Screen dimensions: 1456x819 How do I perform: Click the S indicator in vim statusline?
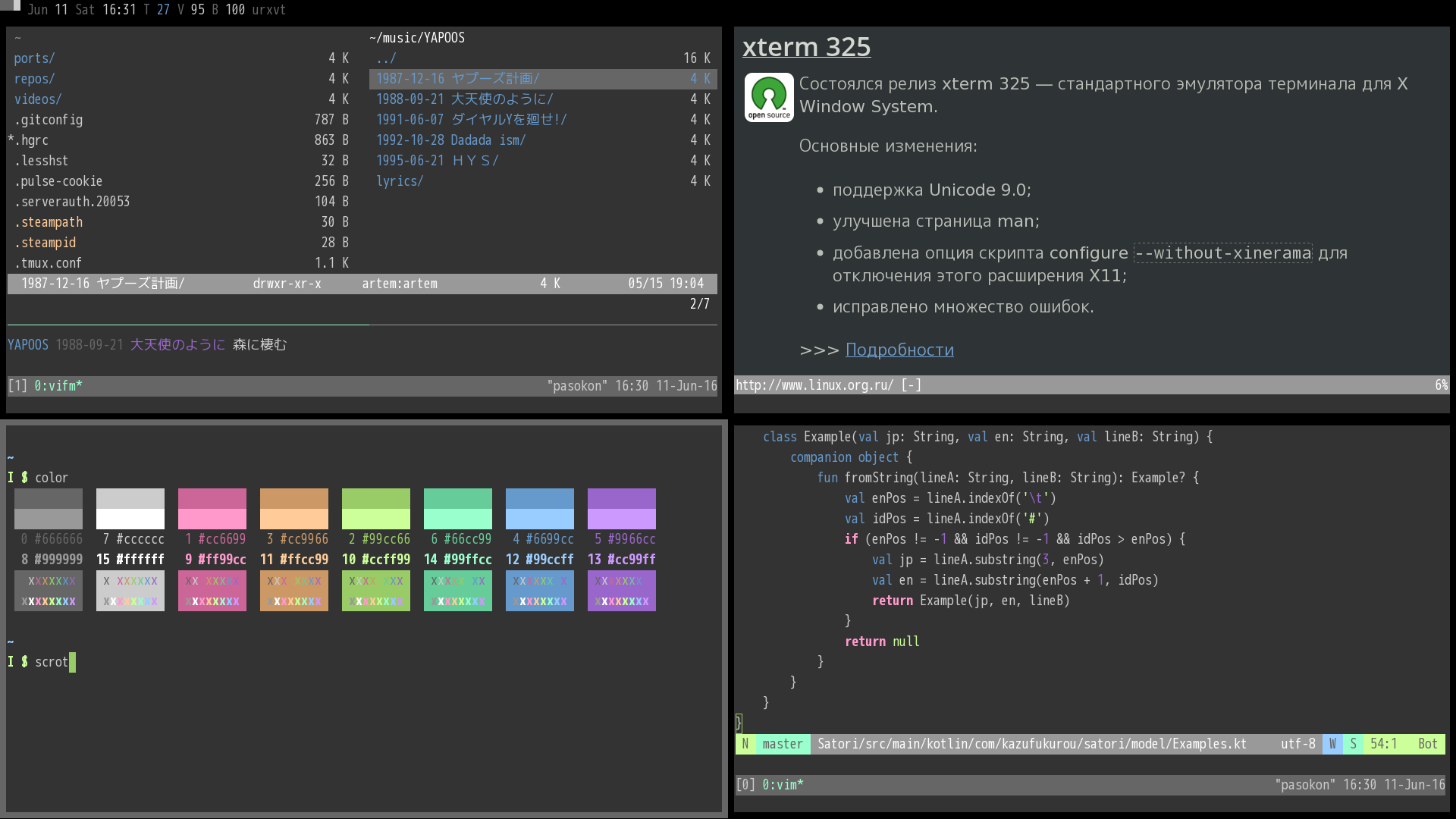tap(1353, 744)
